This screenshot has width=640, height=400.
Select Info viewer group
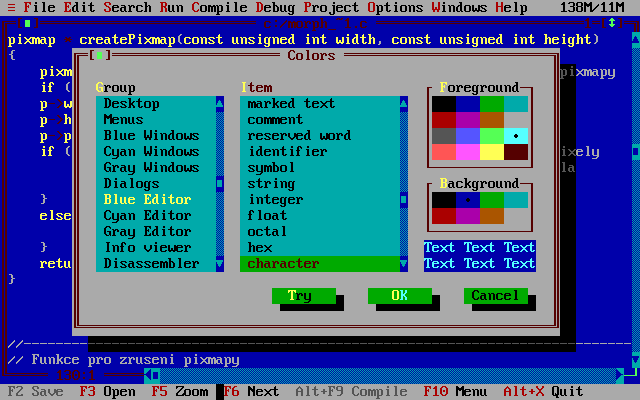tap(156, 248)
